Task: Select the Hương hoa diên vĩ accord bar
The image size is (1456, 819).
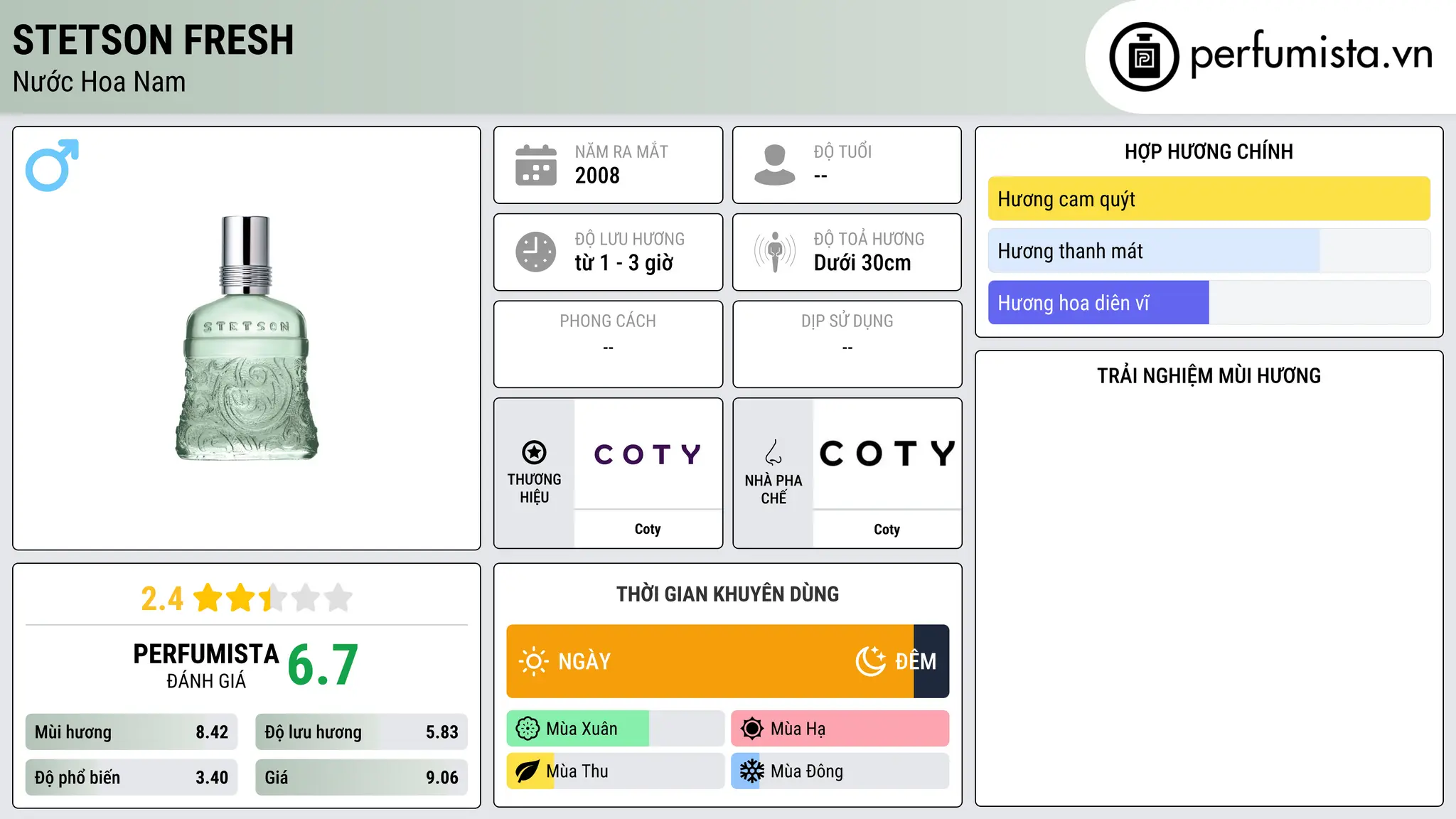Action: click(1209, 303)
